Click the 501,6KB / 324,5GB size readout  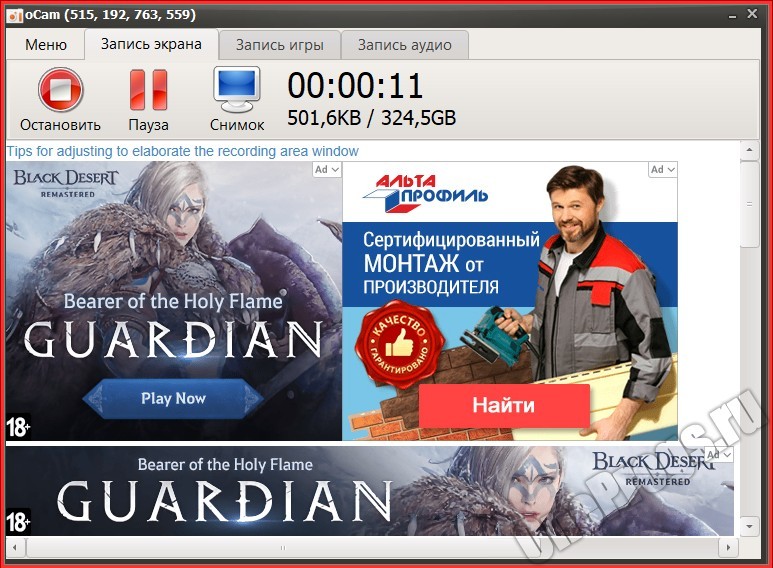coord(372,118)
